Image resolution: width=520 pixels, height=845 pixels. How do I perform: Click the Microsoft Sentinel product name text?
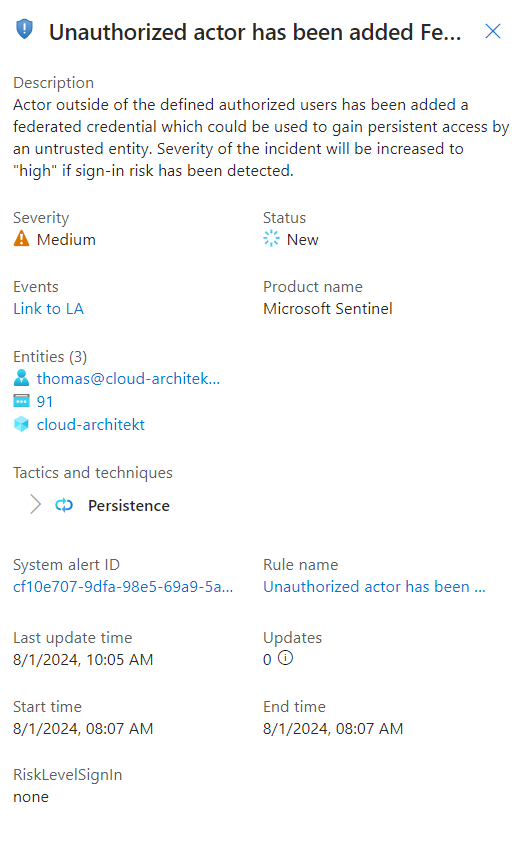328,309
